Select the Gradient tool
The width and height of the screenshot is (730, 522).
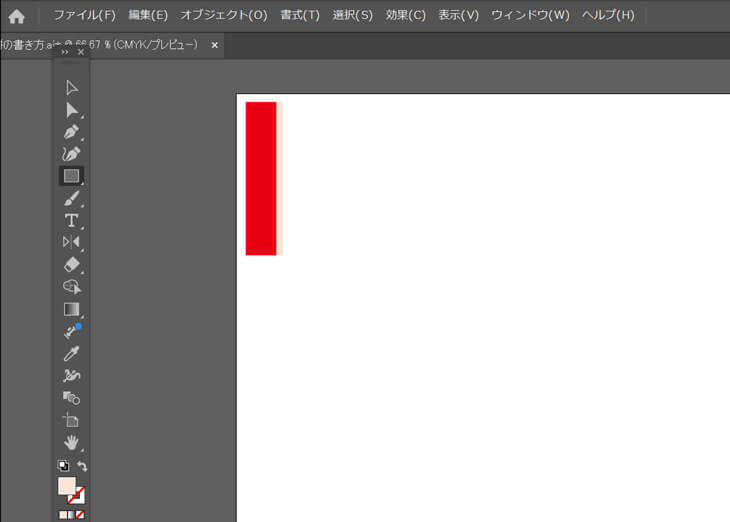pos(71,309)
